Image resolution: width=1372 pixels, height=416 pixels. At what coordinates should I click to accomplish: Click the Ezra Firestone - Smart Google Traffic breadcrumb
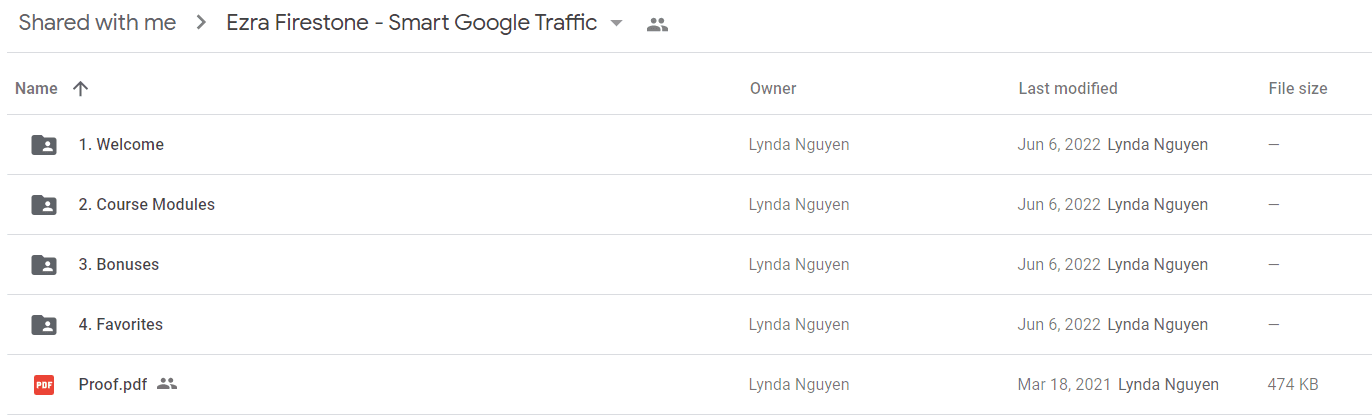[x=412, y=23]
